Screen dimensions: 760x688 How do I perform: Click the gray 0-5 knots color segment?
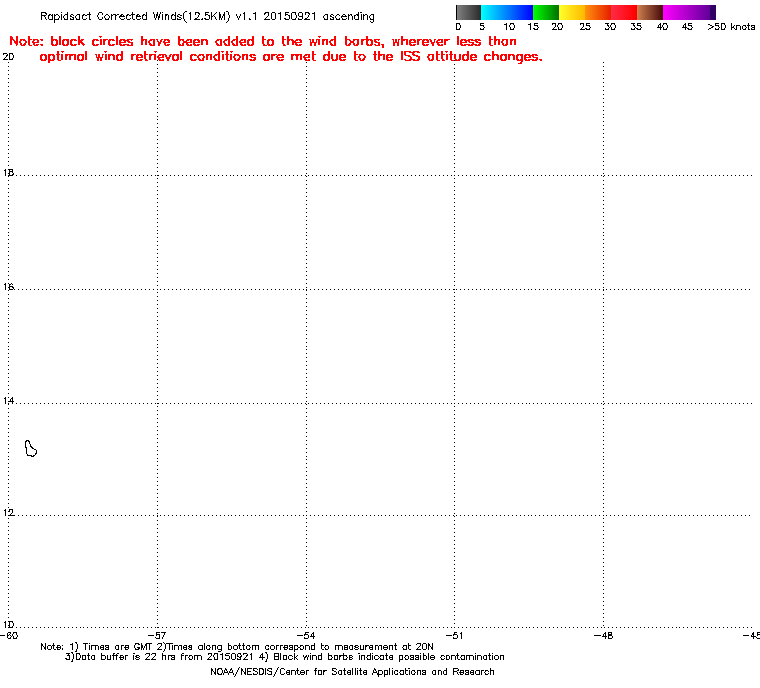click(x=468, y=12)
